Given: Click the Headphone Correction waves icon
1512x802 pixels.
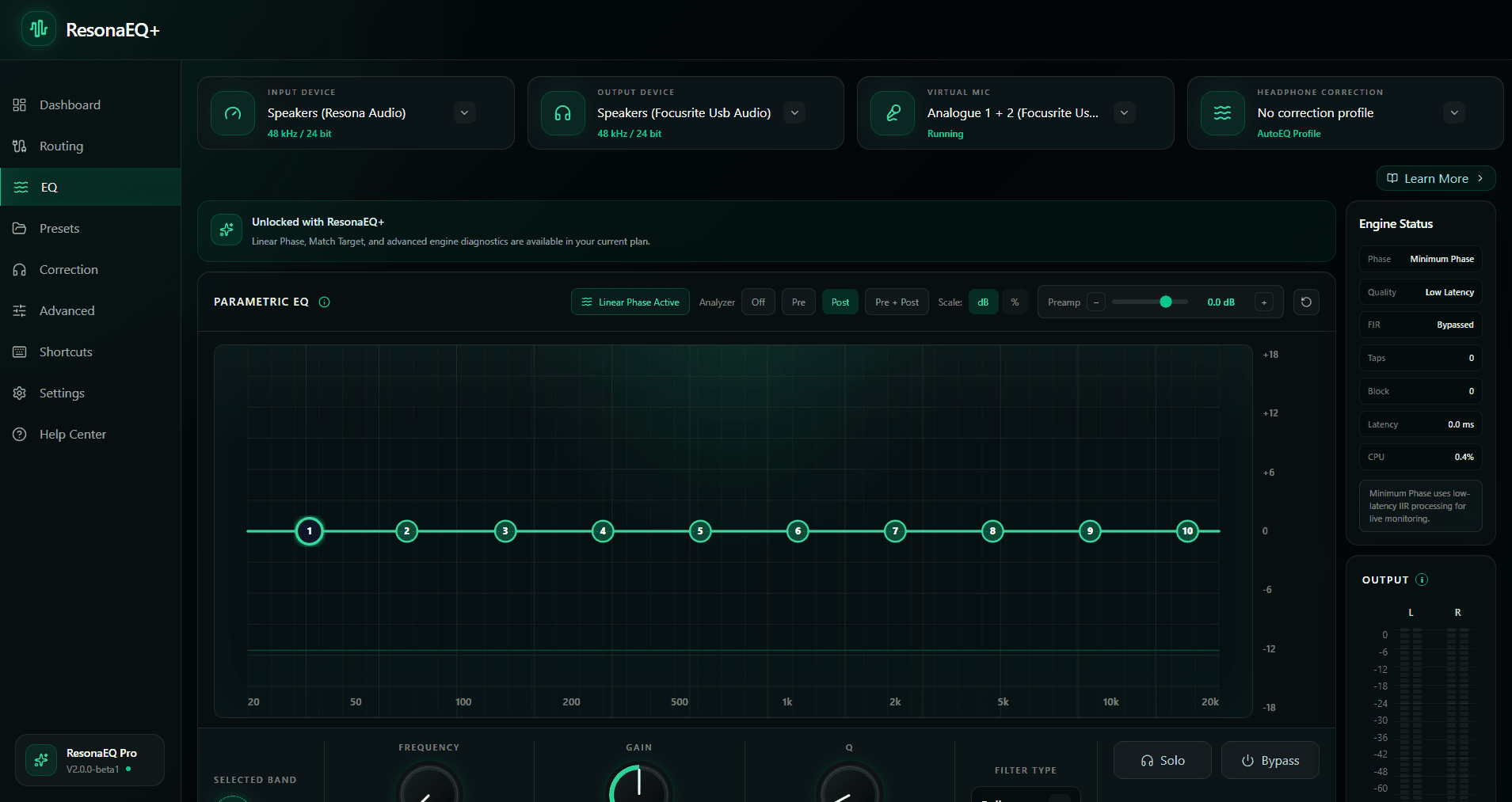Looking at the screenshot, I should pyautogui.click(x=1223, y=113).
